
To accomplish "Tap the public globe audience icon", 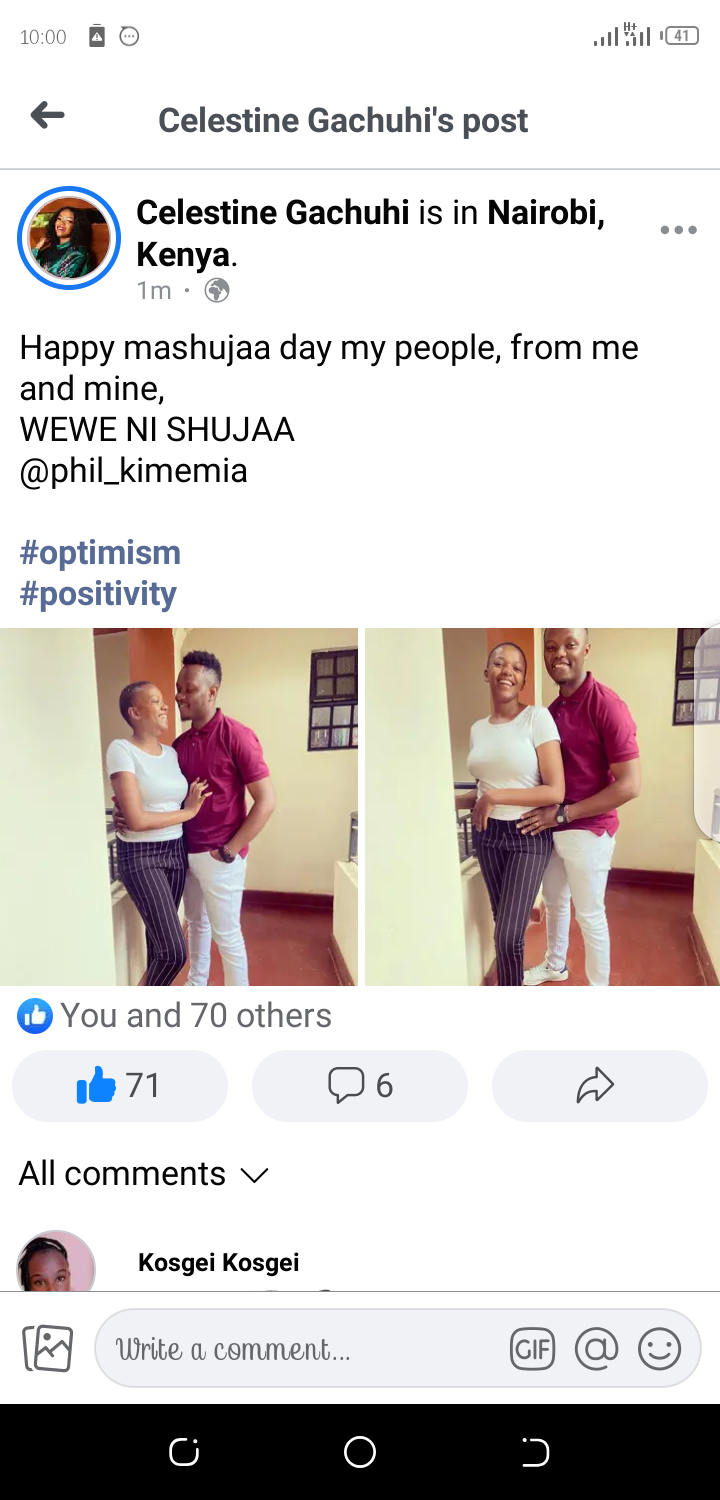I will 217,291.
